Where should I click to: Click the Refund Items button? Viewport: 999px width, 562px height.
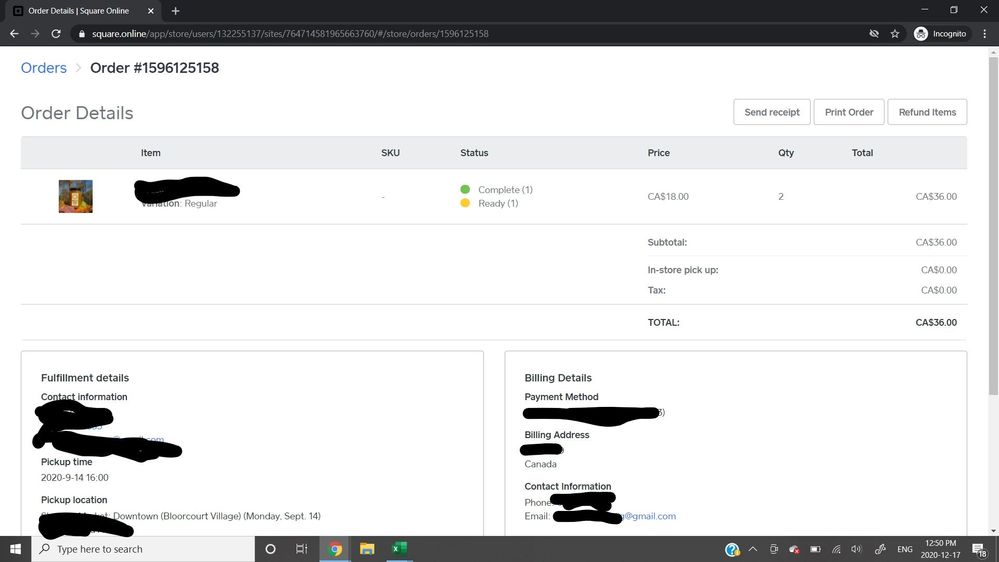pyautogui.click(x=927, y=112)
